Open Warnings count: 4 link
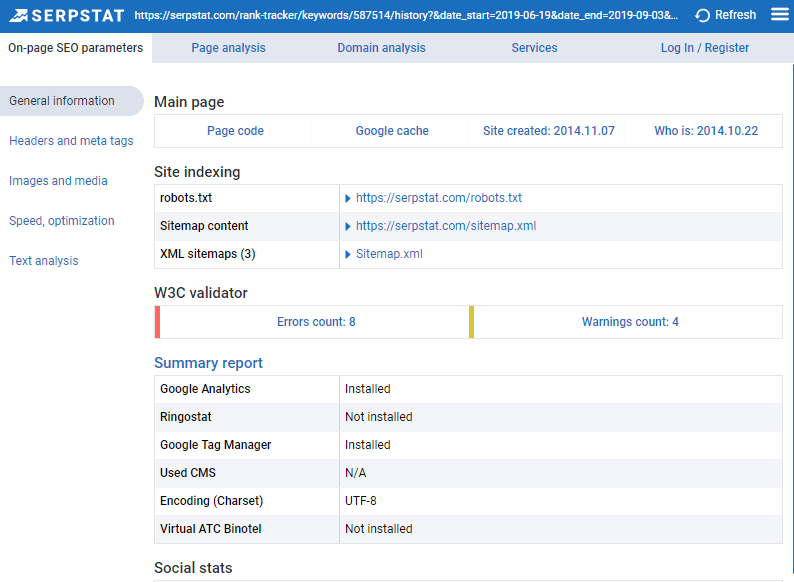 click(x=630, y=322)
